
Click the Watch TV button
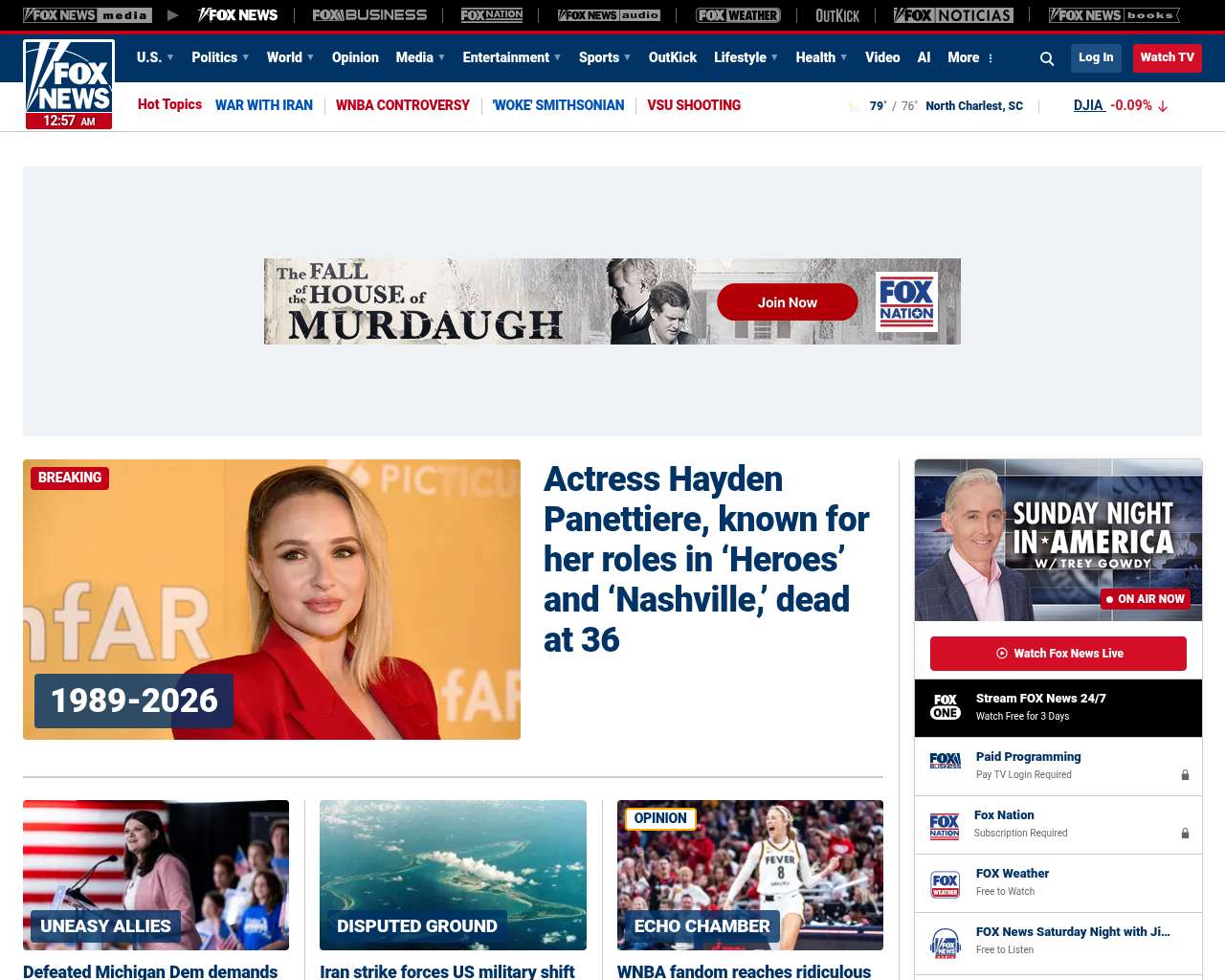pos(1168,57)
